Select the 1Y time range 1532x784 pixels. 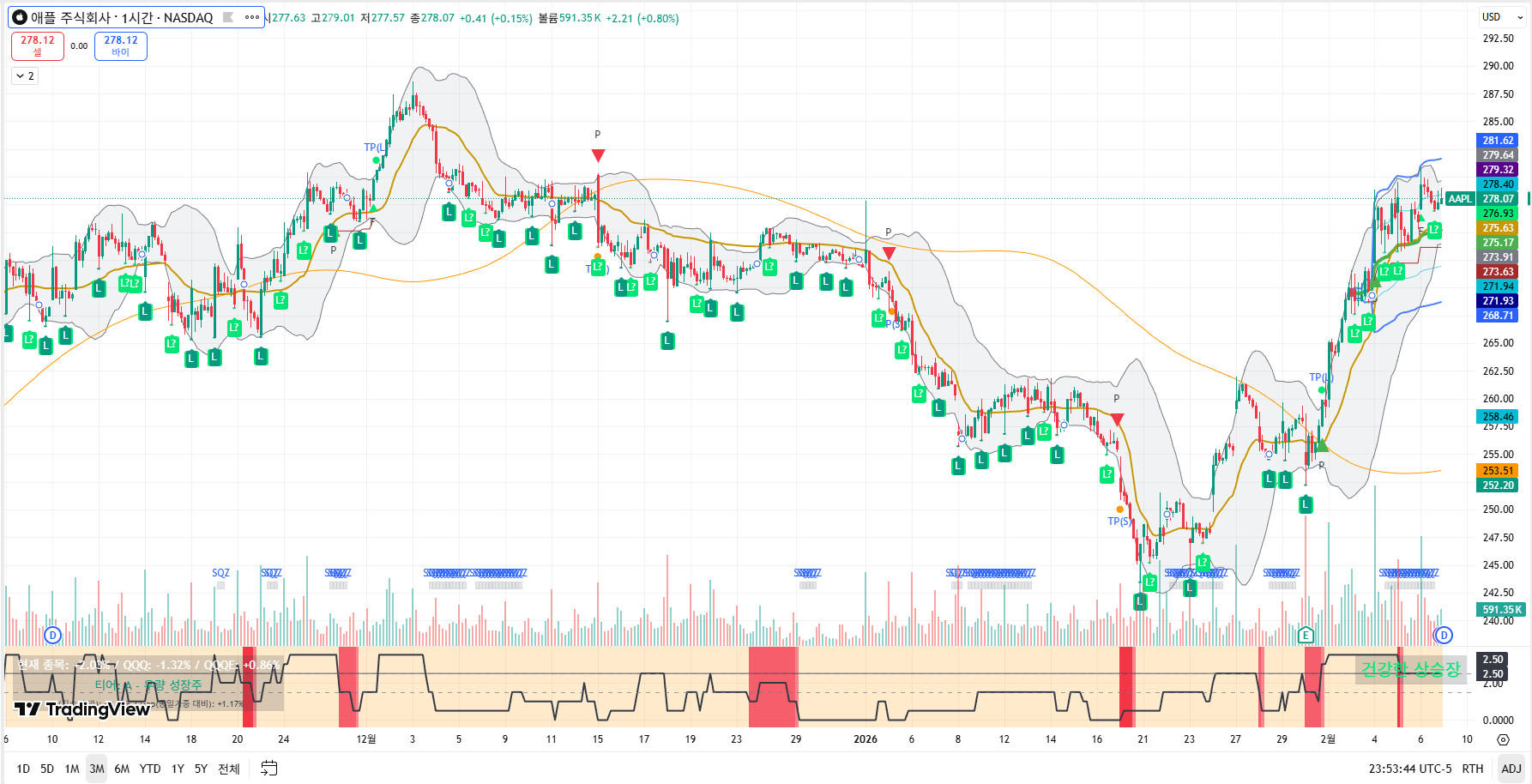[x=178, y=769]
